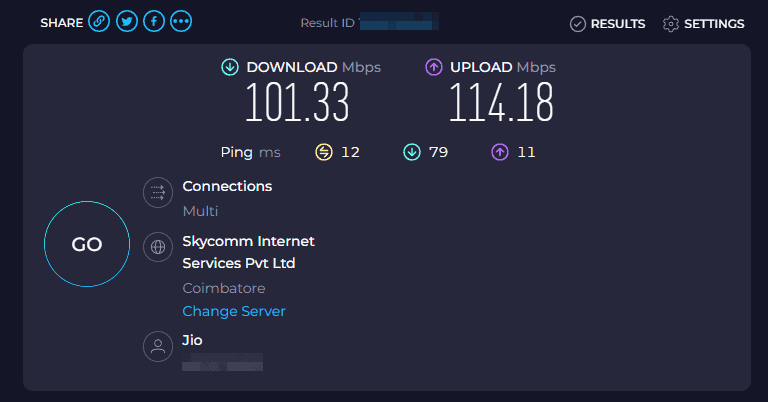Share result on Twitter
This screenshot has width=768, height=402.
126,22
